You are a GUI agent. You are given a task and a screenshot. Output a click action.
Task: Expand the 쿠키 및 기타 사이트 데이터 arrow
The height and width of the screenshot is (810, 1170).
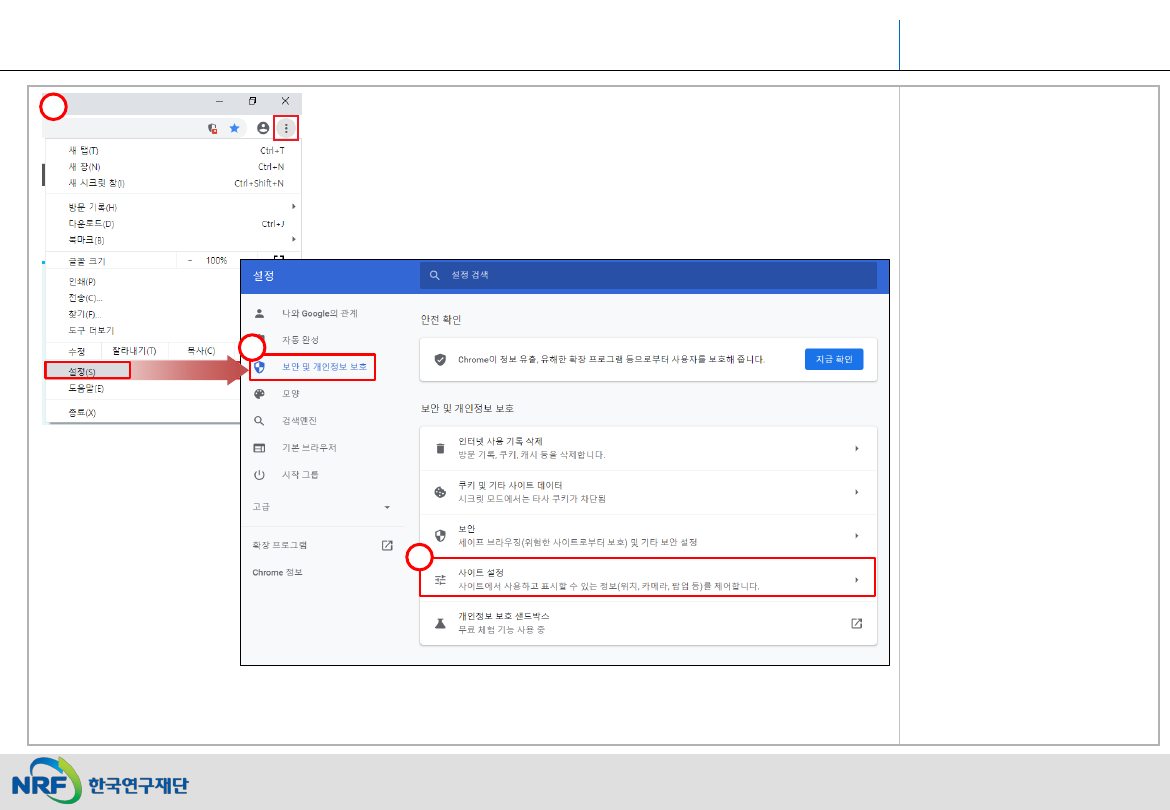[856, 492]
